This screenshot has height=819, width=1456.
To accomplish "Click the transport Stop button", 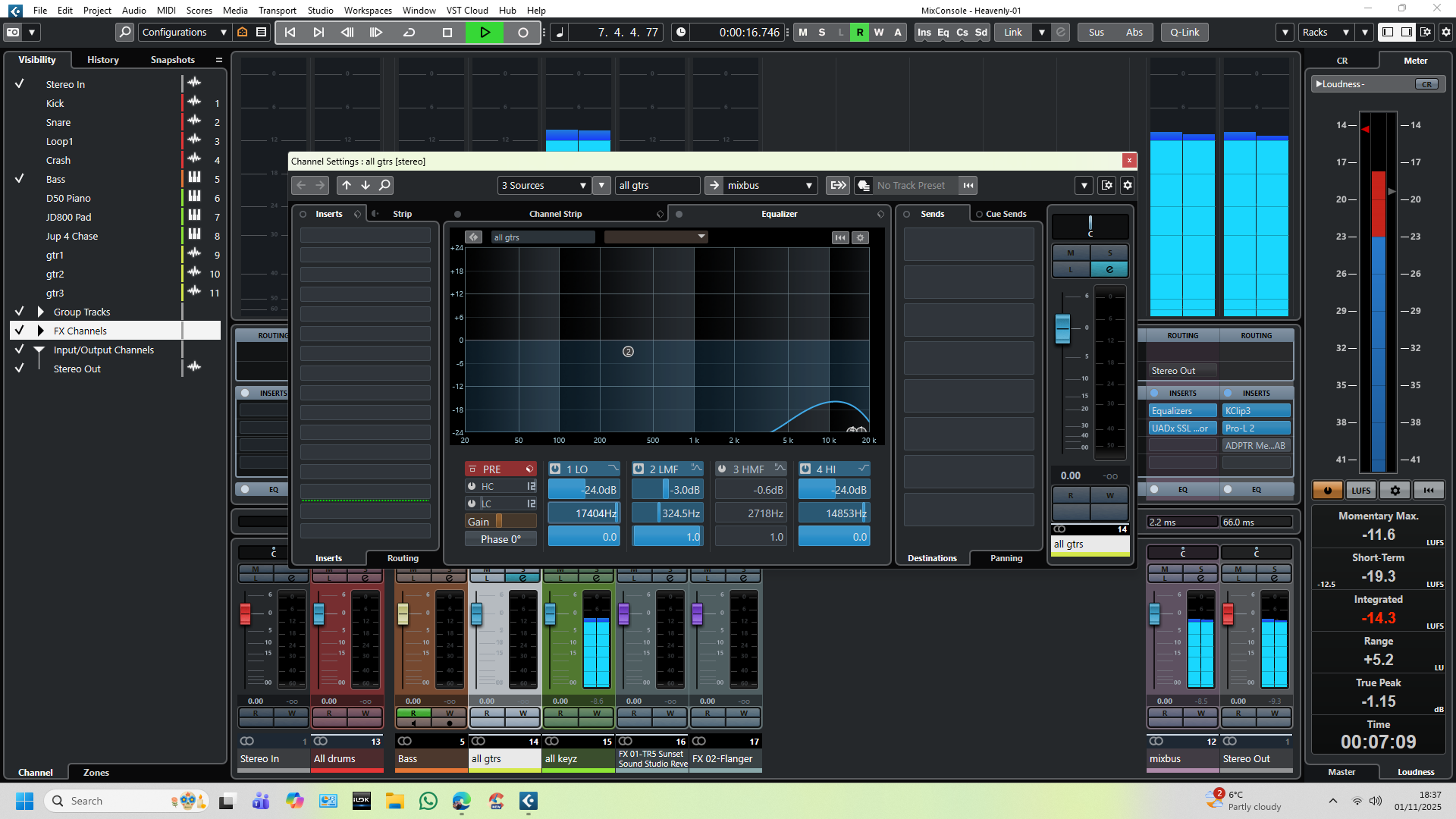I will click(x=447, y=33).
